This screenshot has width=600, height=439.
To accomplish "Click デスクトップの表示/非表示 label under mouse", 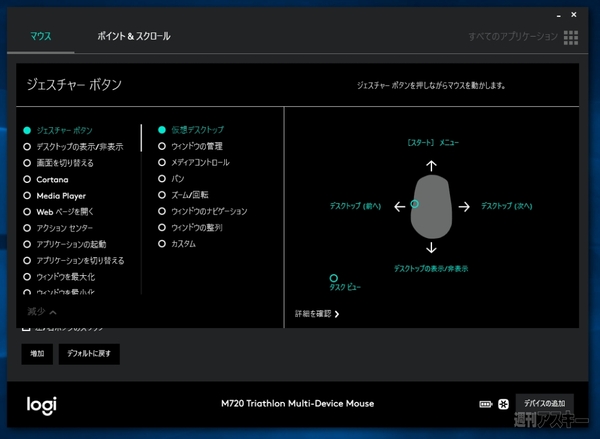I will click(431, 269).
